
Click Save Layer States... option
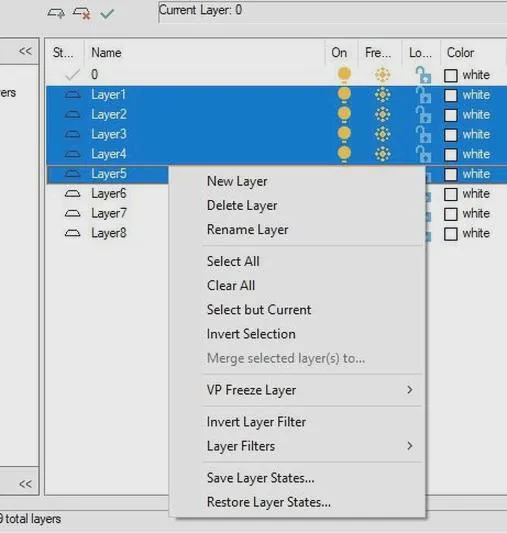[261, 478]
